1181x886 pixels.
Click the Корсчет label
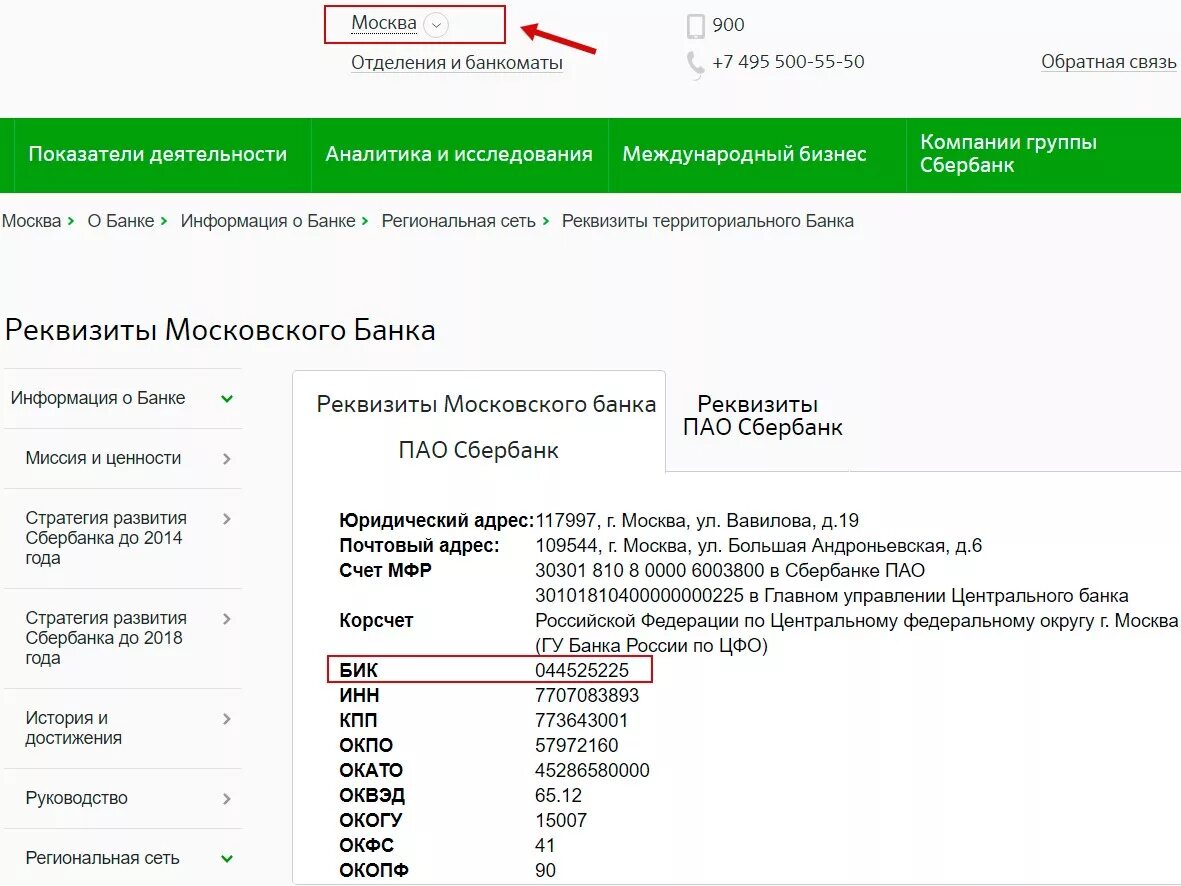pos(376,621)
